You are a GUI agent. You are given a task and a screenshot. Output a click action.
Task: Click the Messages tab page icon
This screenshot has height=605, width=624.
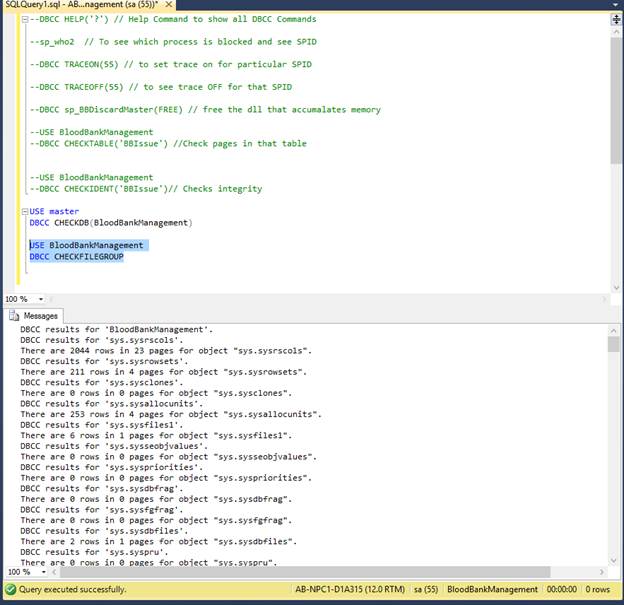pos(14,316)
